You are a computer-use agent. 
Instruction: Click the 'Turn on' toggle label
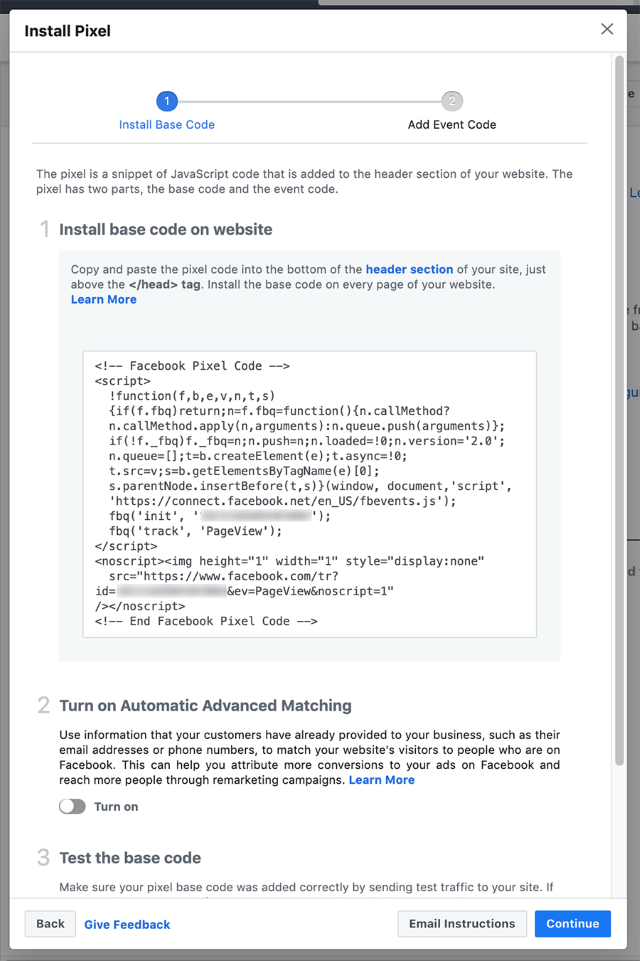[116, 807]
